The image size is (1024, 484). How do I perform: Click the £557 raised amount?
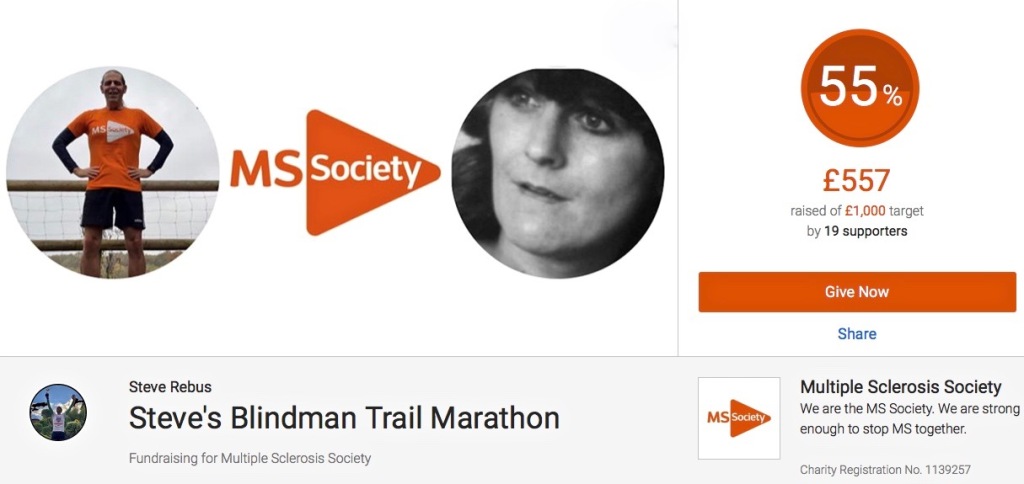[x=856, y=182]
